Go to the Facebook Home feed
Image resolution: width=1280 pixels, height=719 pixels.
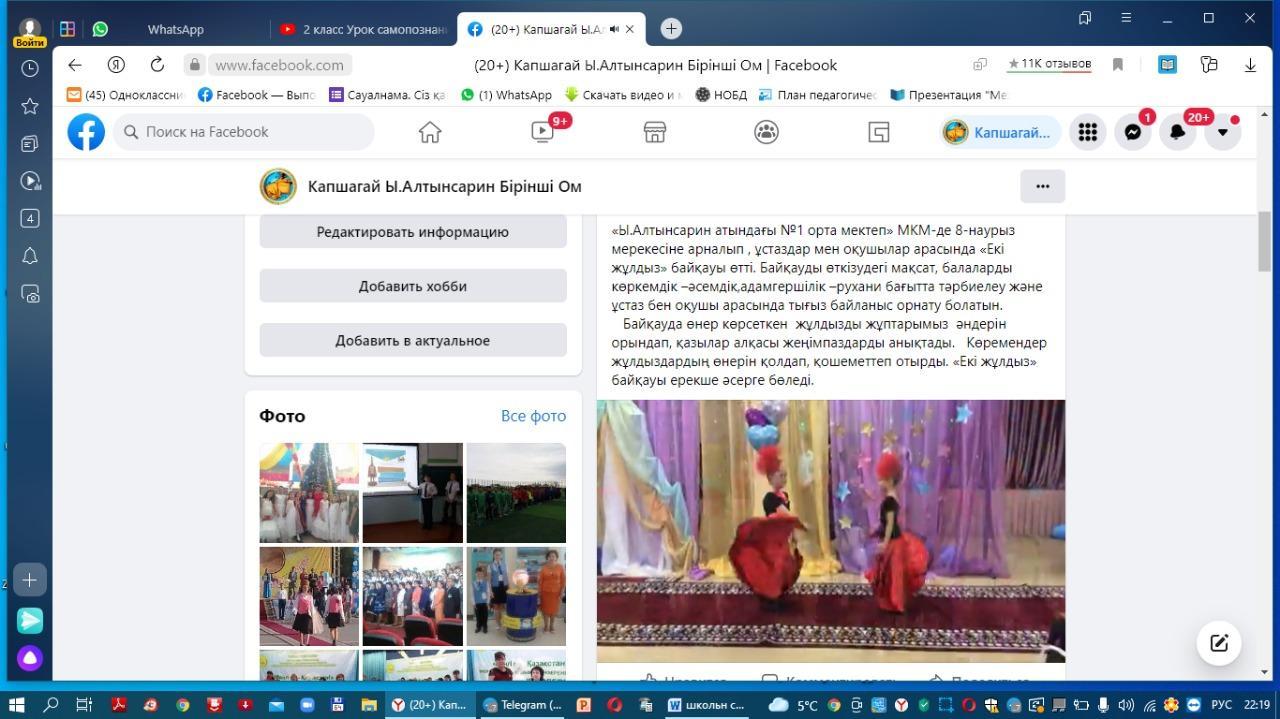[x=430, y=131]
